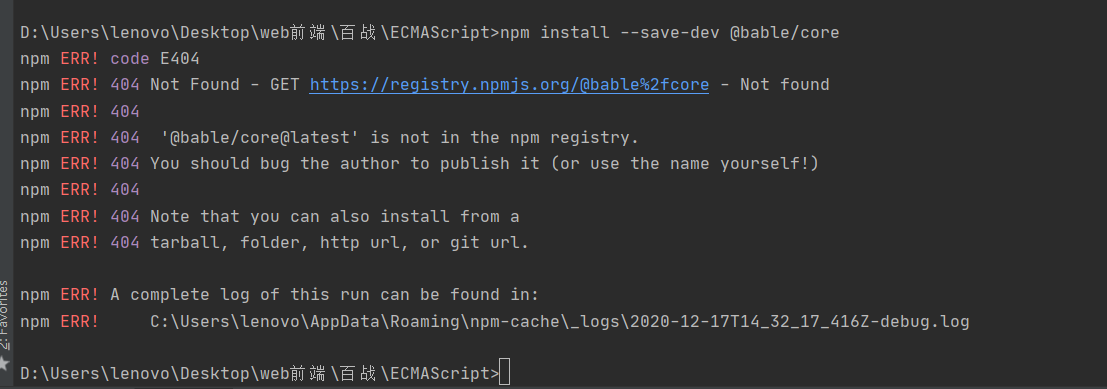The height and width of the screenshot is (389, 1107).
Task: Open the 2: Favorites tool window tab
Action: point(4,316)
